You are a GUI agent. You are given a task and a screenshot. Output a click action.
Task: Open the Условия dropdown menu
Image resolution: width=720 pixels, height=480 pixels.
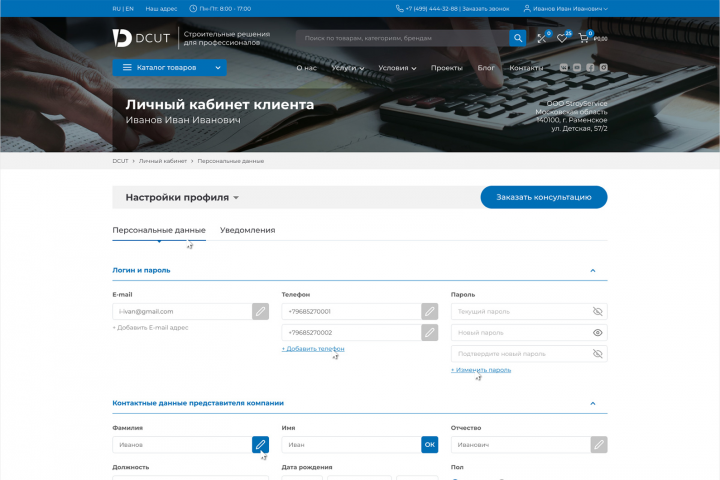[x=397, y=68]
